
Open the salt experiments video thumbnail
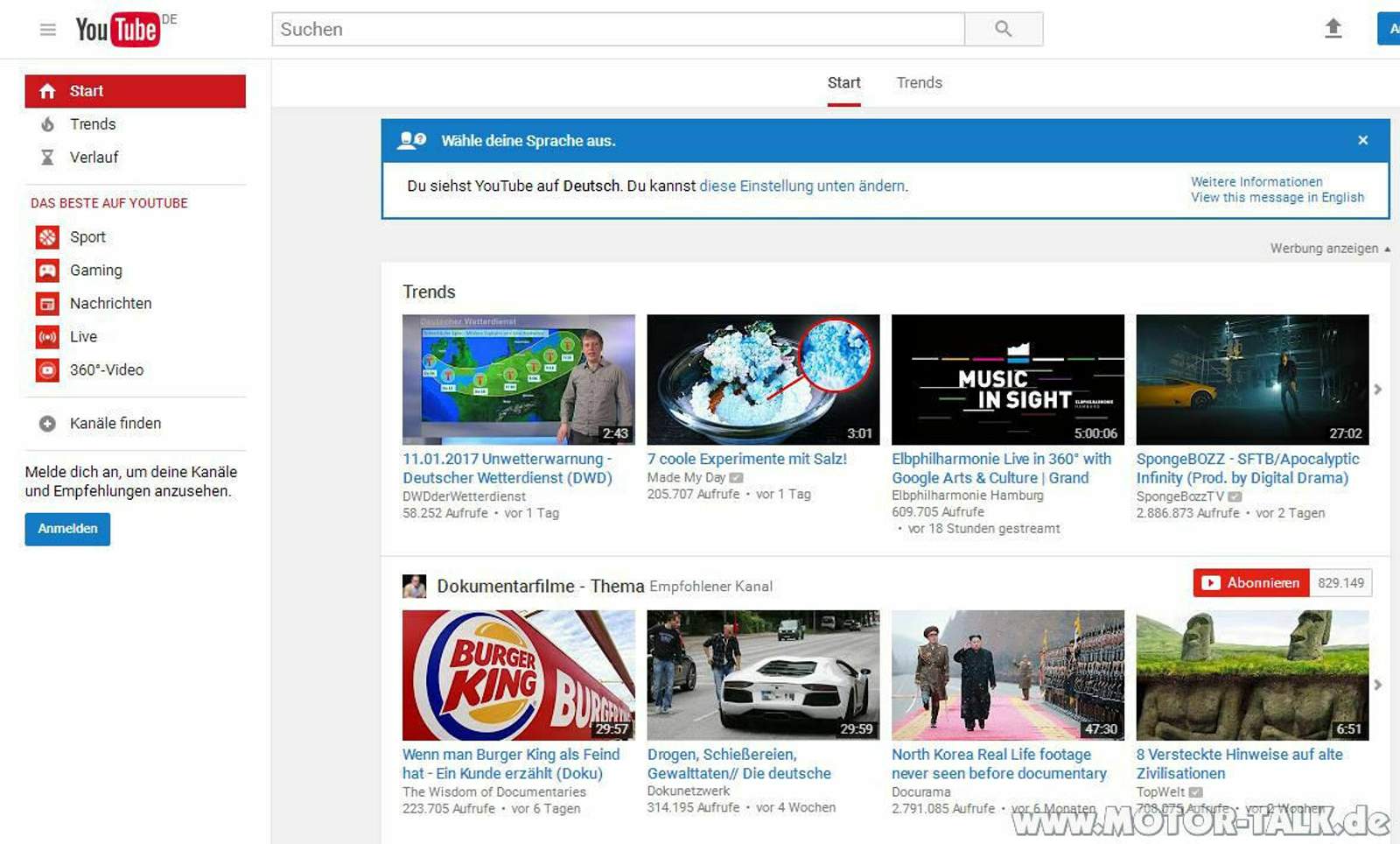763,380
